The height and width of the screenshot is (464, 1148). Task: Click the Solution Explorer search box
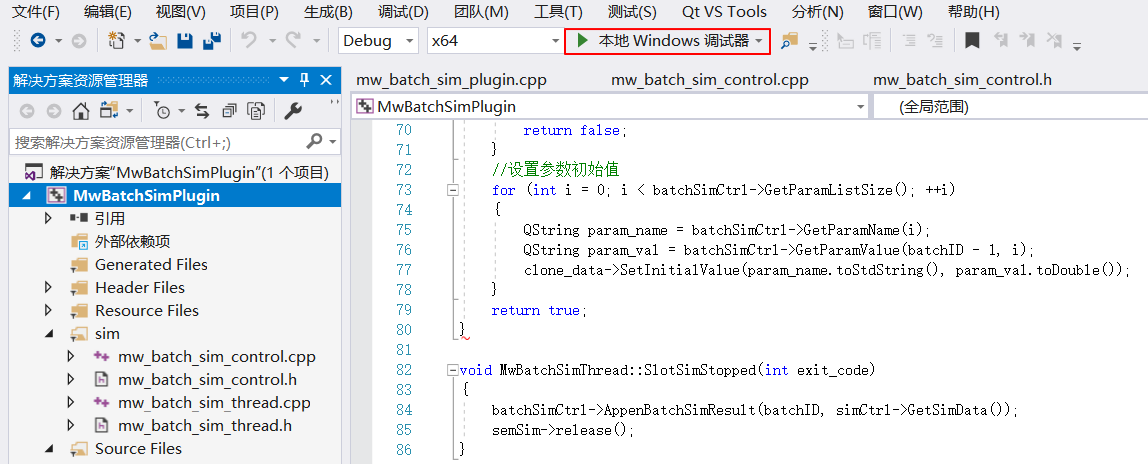pos(160,142)
